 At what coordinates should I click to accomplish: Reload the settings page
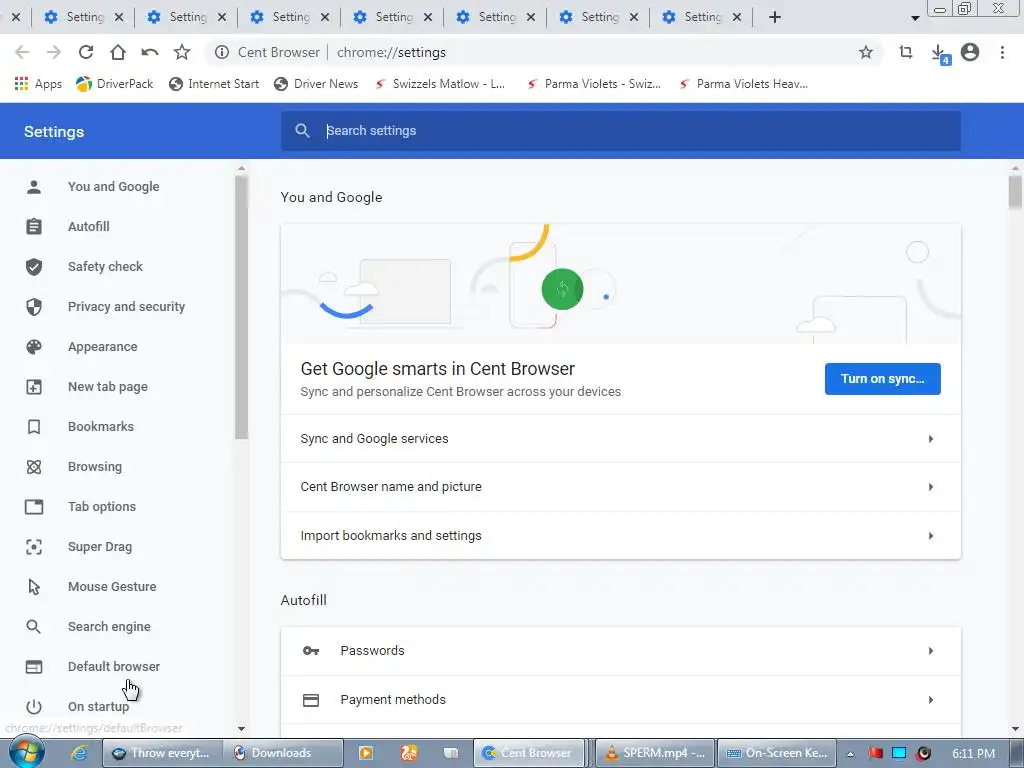[86, 52]
